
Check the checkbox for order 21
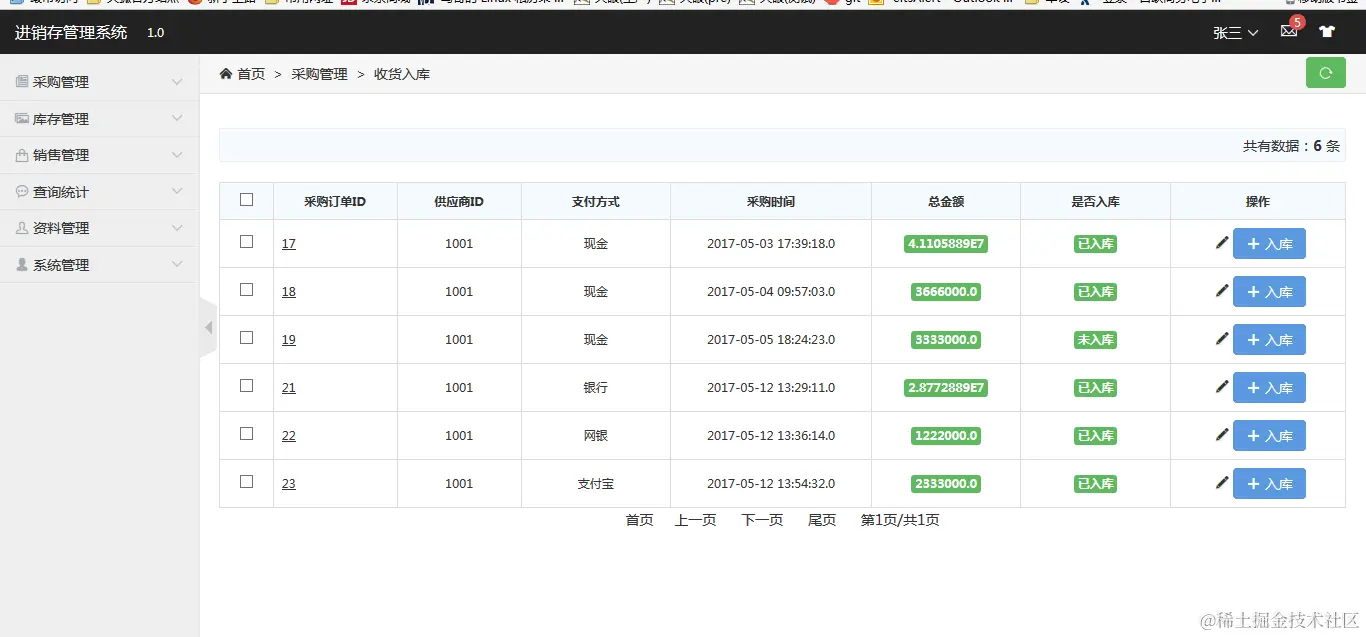pyautogui.click(x=247, y=385)
